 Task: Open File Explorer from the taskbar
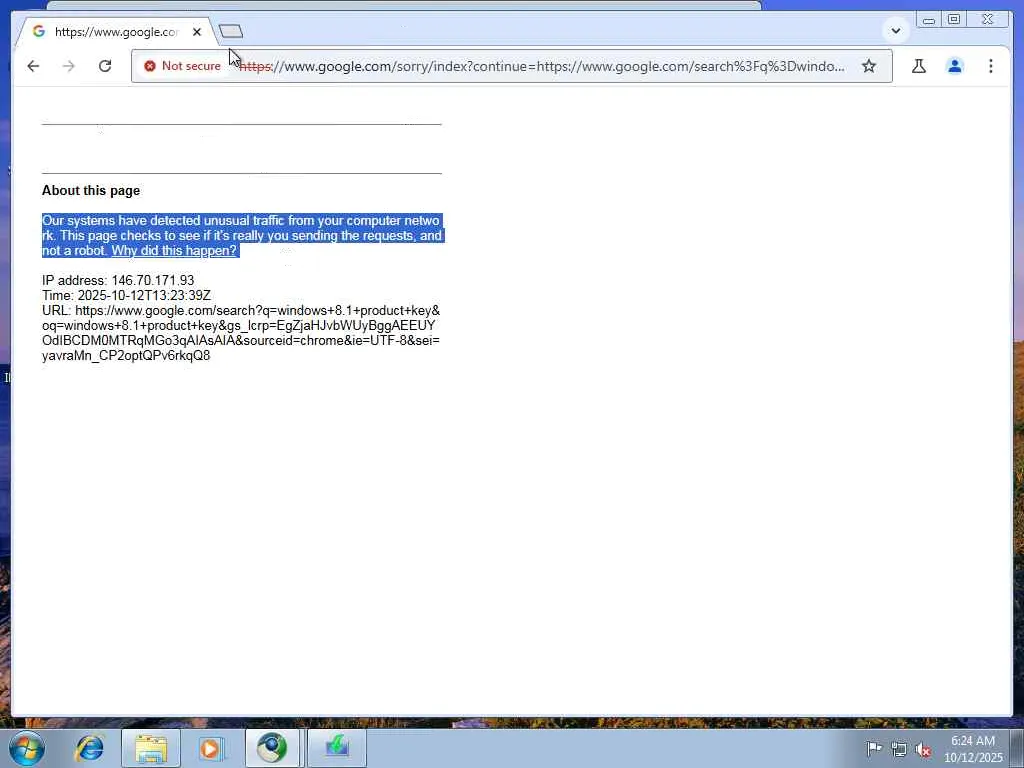point(151,748)
